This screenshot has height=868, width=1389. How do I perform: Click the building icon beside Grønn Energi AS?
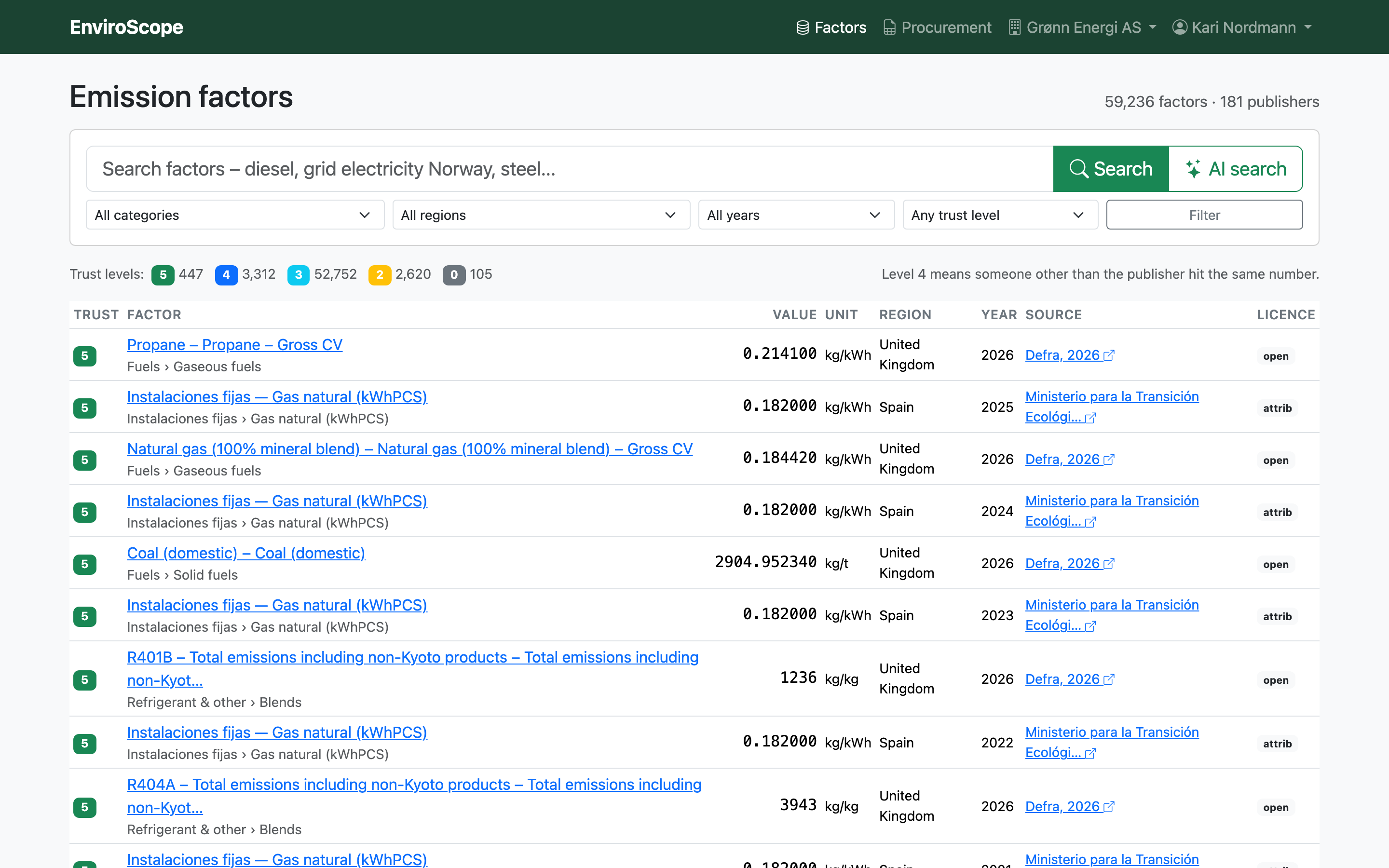(x=1014, y=27)
